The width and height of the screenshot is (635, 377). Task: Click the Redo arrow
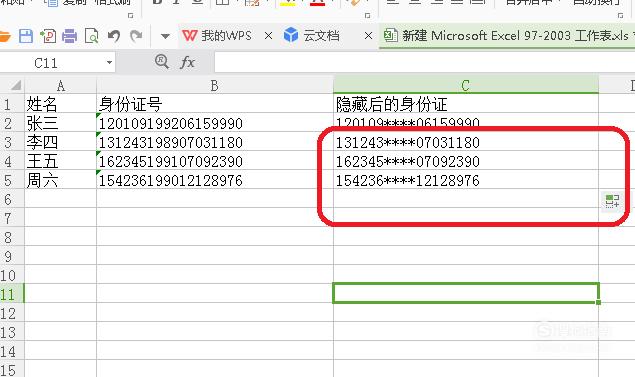(x=136, y=36)
